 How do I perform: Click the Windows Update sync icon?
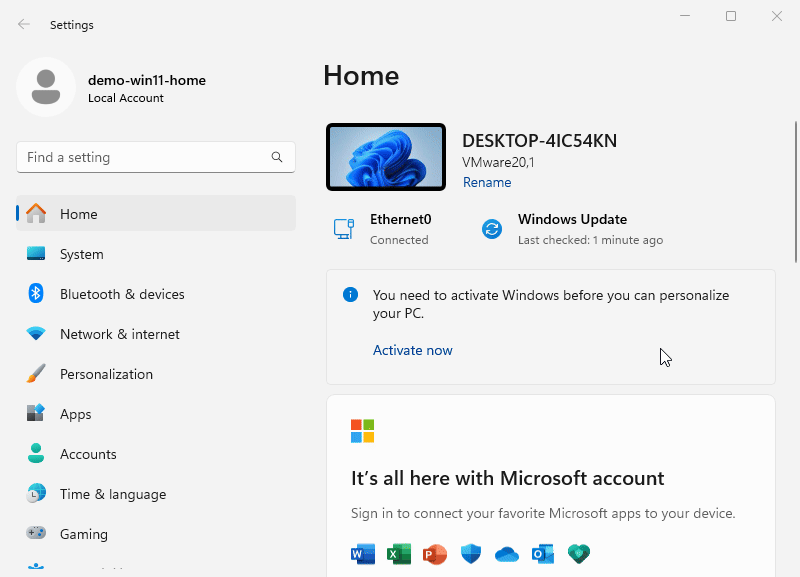492,229
